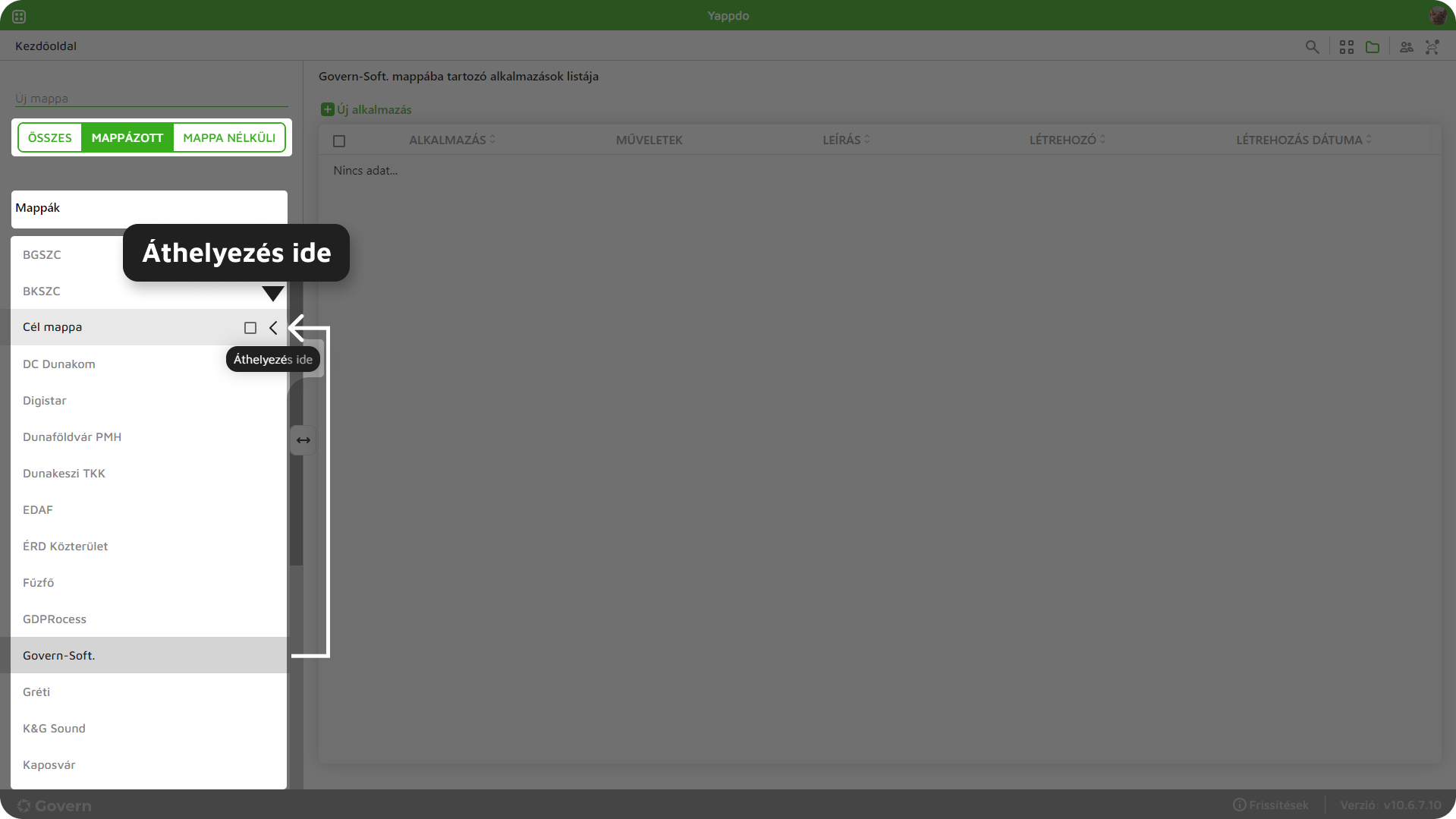Select the MAPPA NÉLKÜLI filter option

(229, 137)
